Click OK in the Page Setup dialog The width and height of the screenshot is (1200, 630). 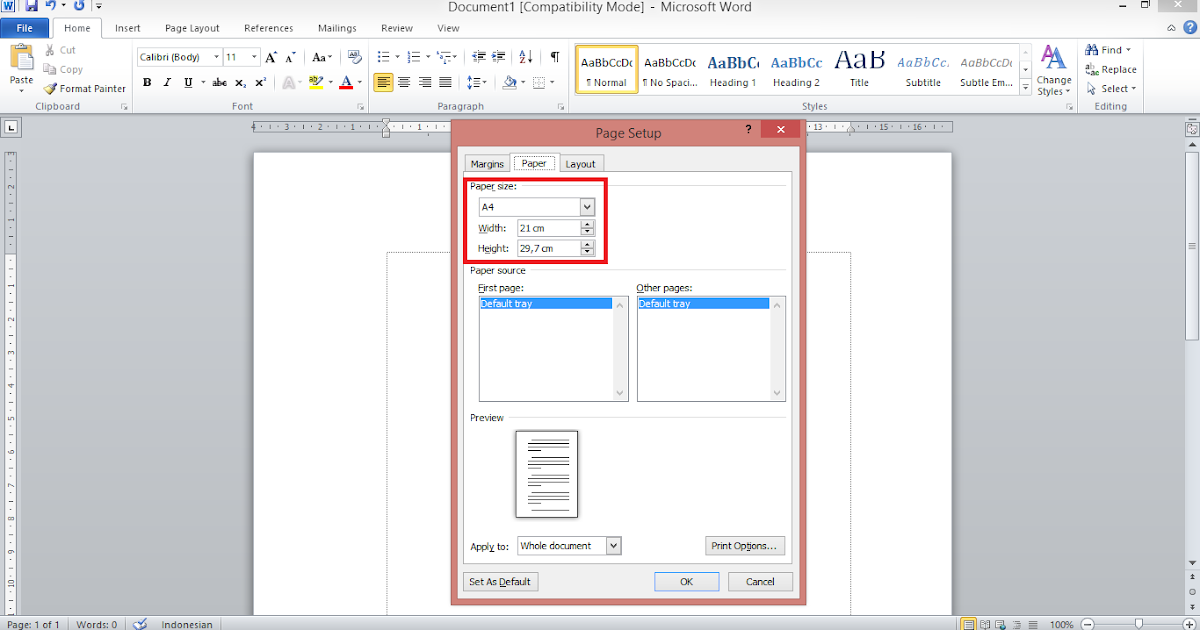(686, 581)
